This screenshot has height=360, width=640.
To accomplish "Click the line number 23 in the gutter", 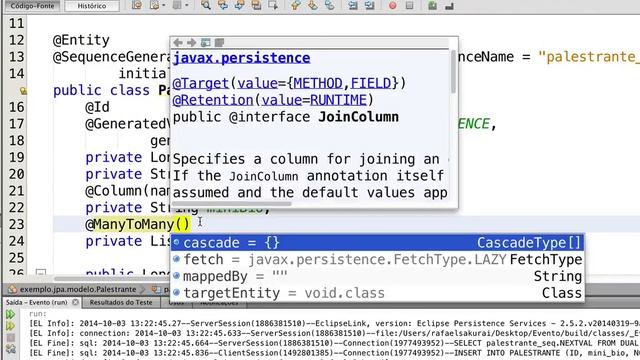I will click(x=16, y=224).
